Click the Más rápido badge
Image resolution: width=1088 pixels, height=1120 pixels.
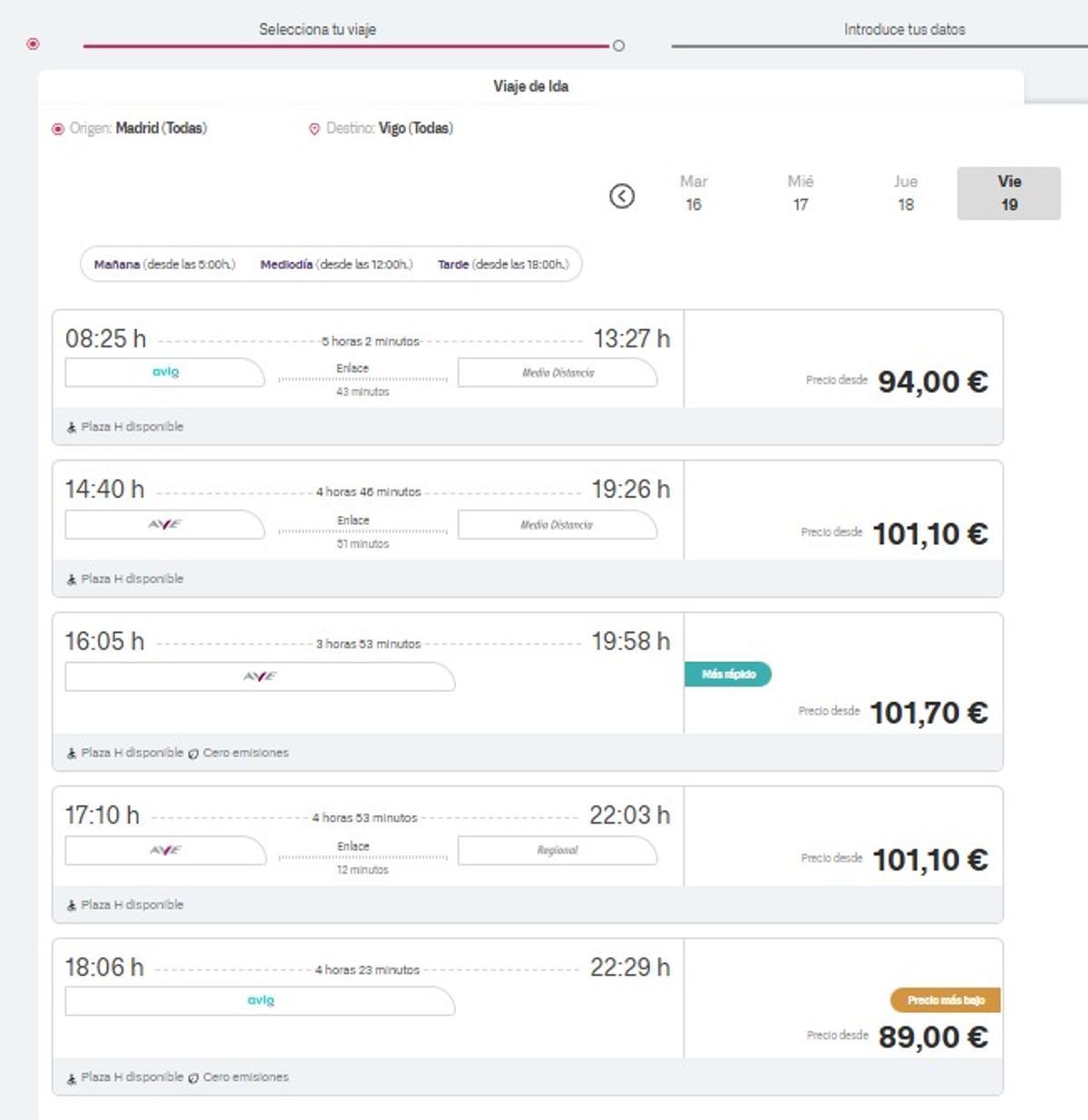(x=728, y=674)
